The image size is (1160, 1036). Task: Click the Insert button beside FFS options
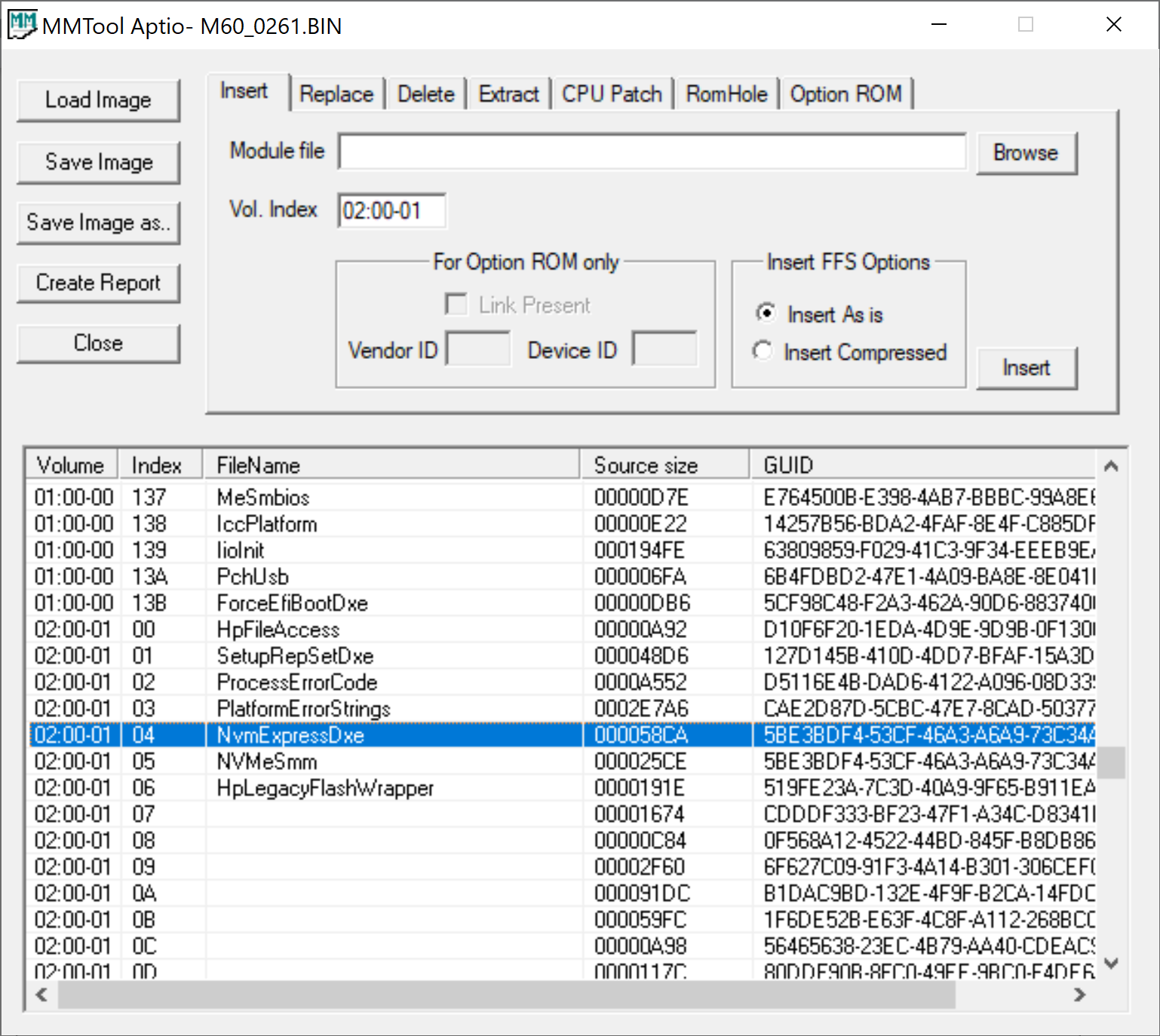click(x=1026, y=368)
